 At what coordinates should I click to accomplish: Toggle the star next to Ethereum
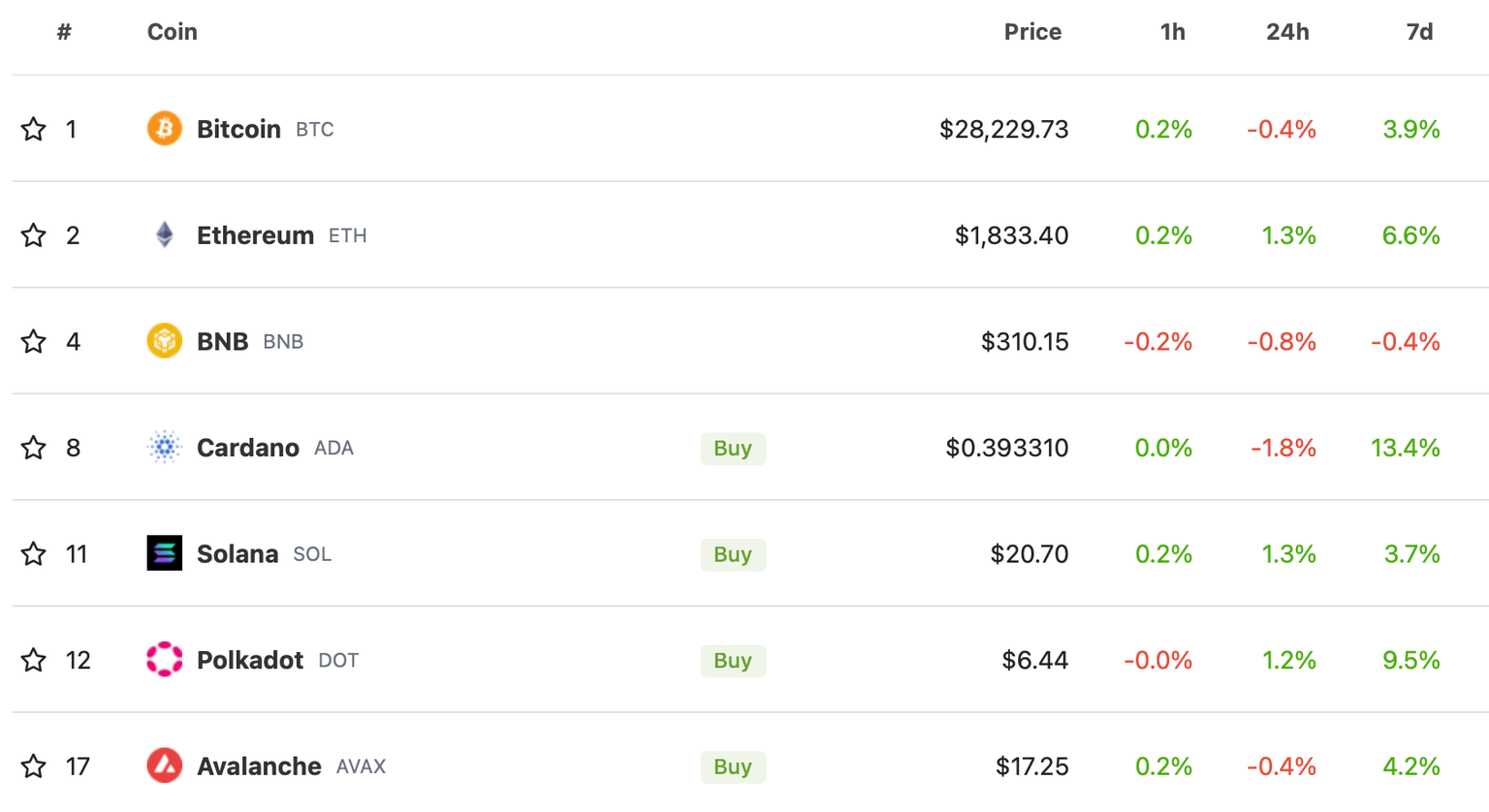tap(34, 235)
